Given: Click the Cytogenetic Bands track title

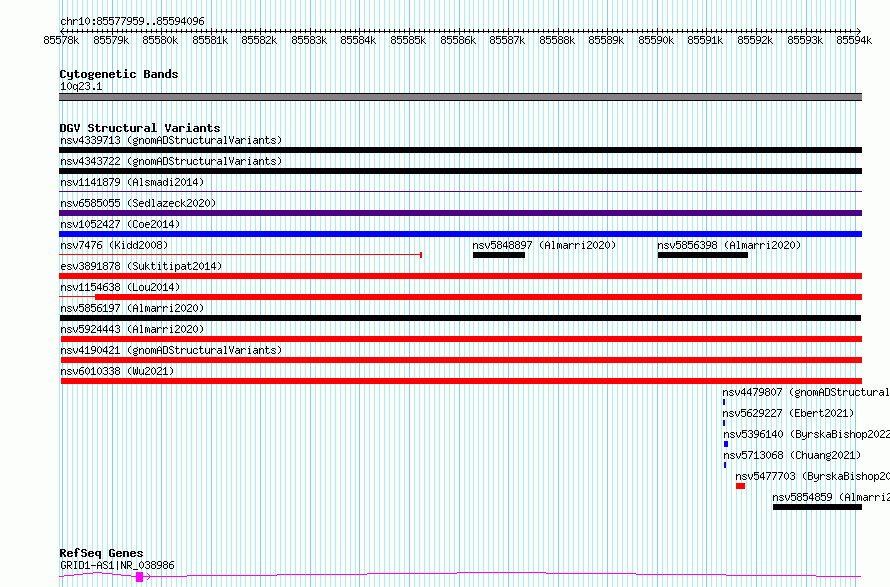Looking at the screenshot, I should point(119,74).
